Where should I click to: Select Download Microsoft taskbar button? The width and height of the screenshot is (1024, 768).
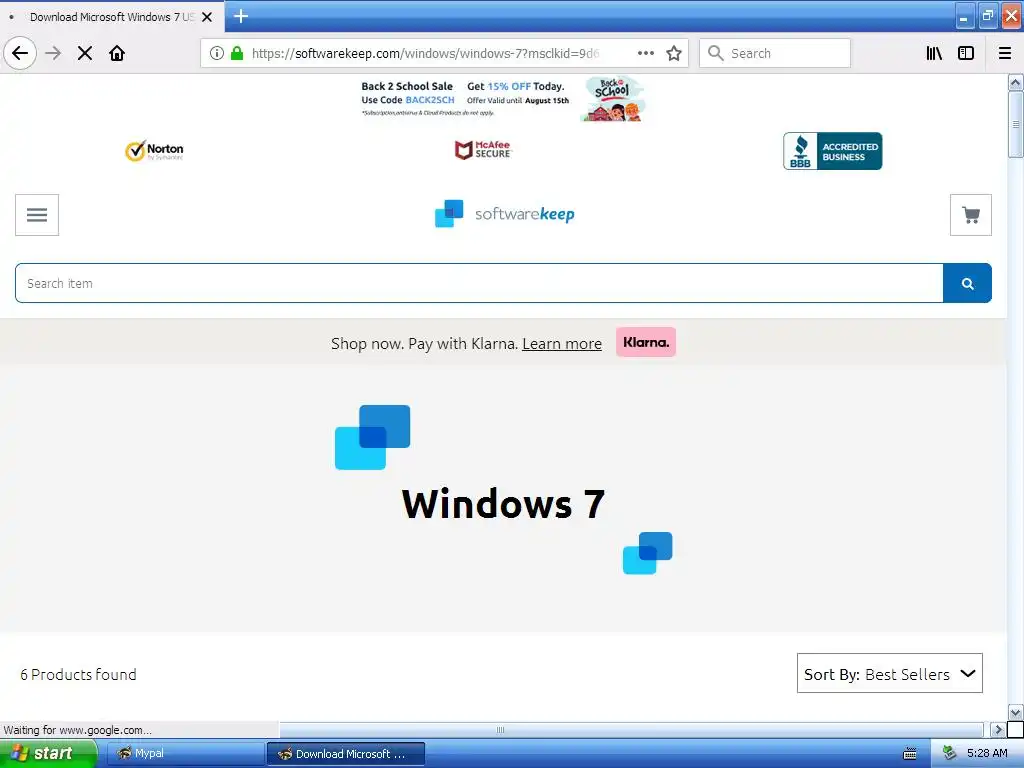click(x=346, y=754)
